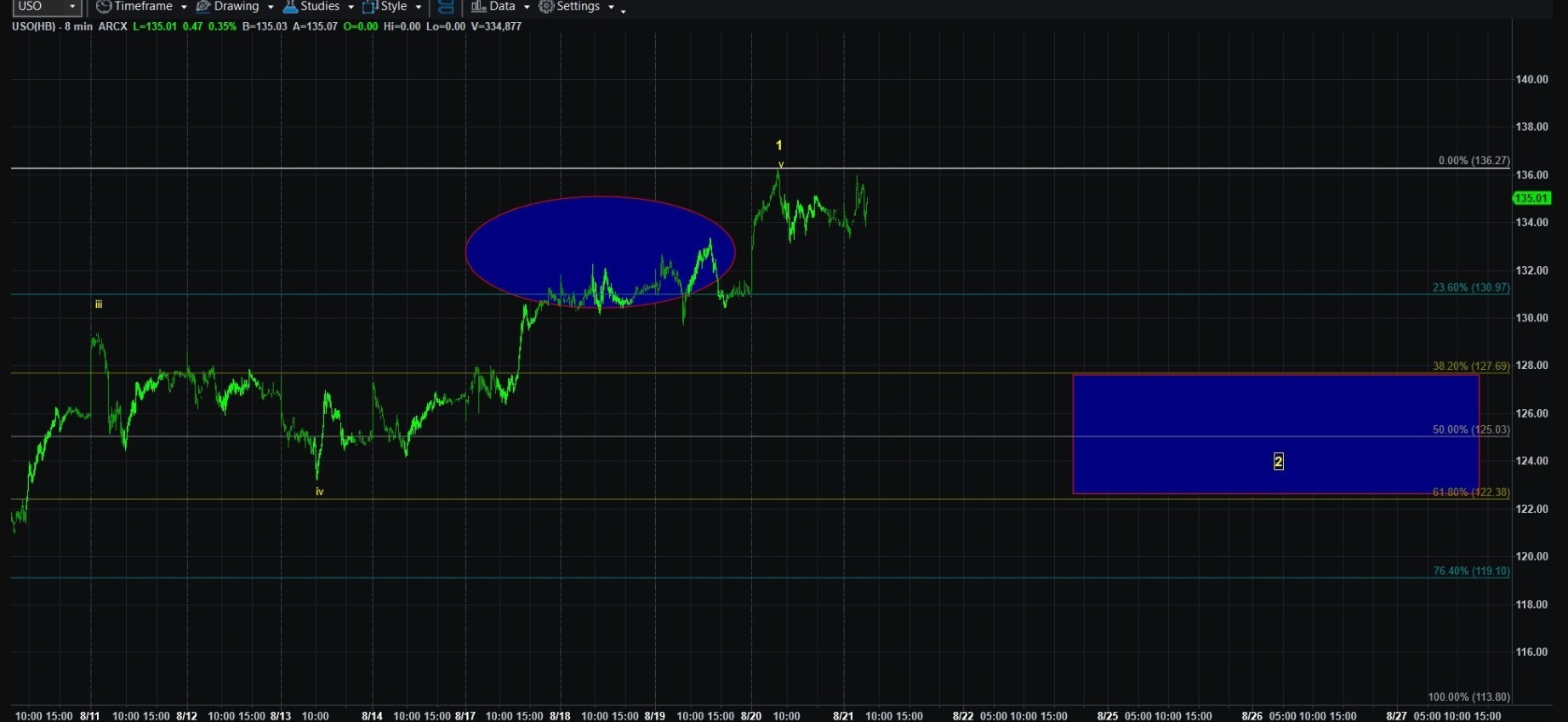Select the 100.00% (113.80) Fibonacci label
The height and width of the screenshot is (722, 1568).
1468,697
